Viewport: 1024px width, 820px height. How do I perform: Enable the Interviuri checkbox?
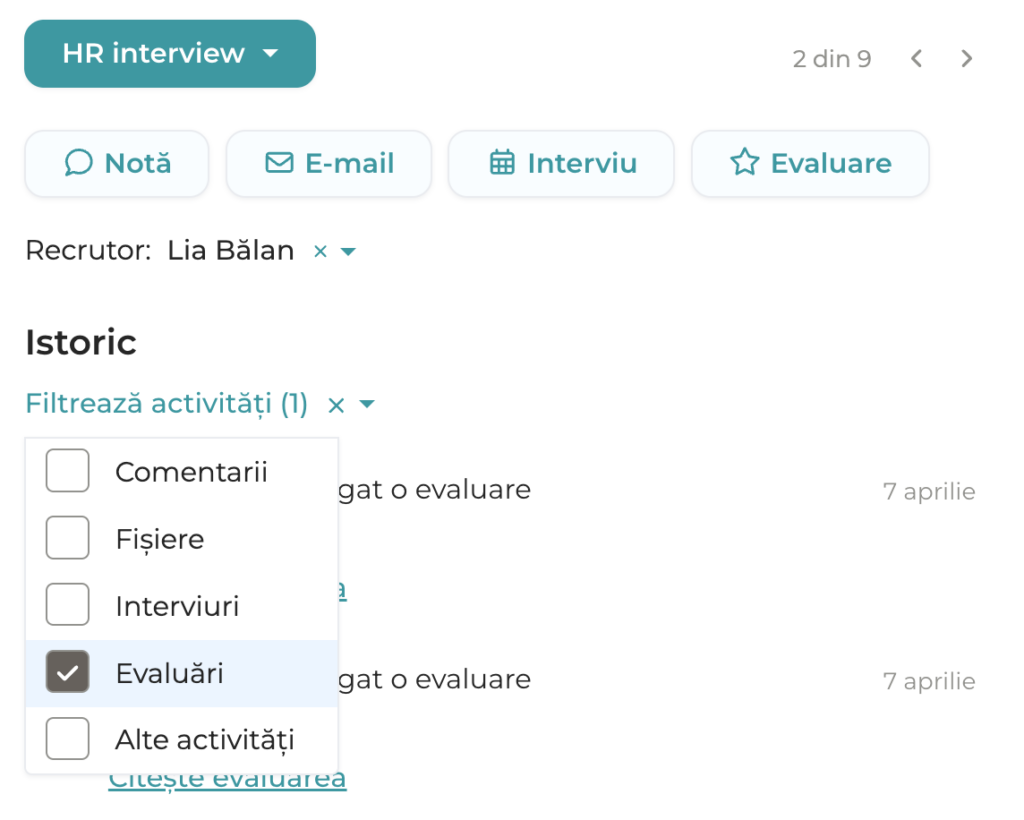[67, 604]
